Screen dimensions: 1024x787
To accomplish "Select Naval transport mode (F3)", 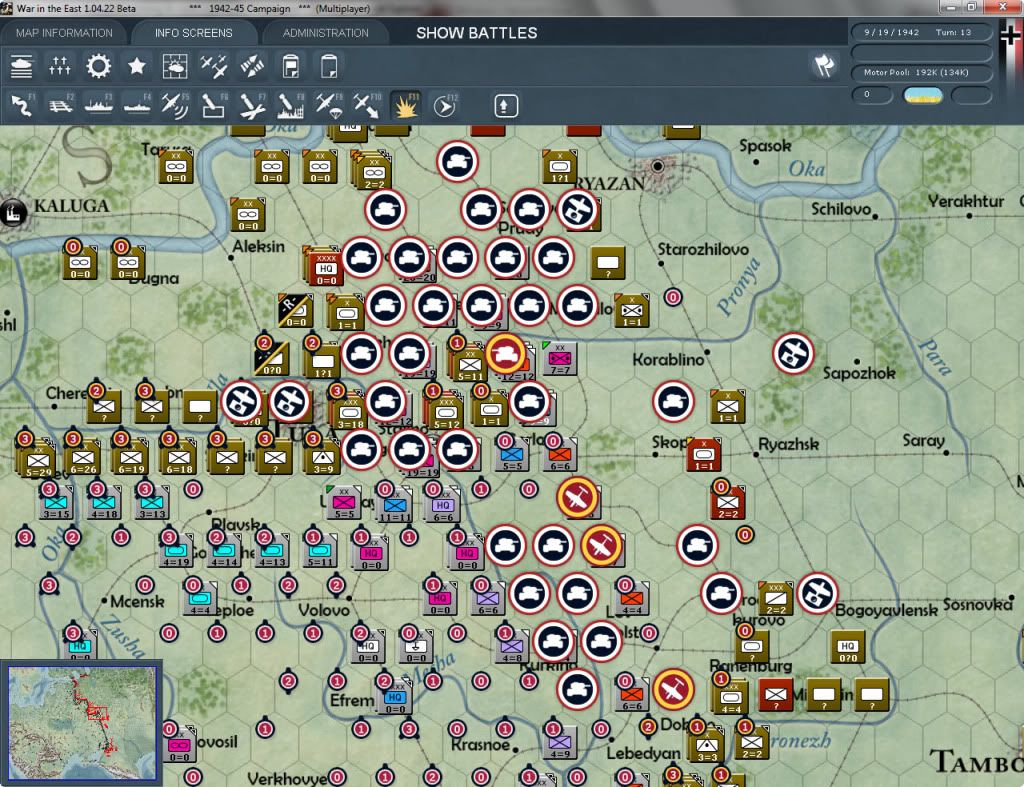I will tap(99, 105).
